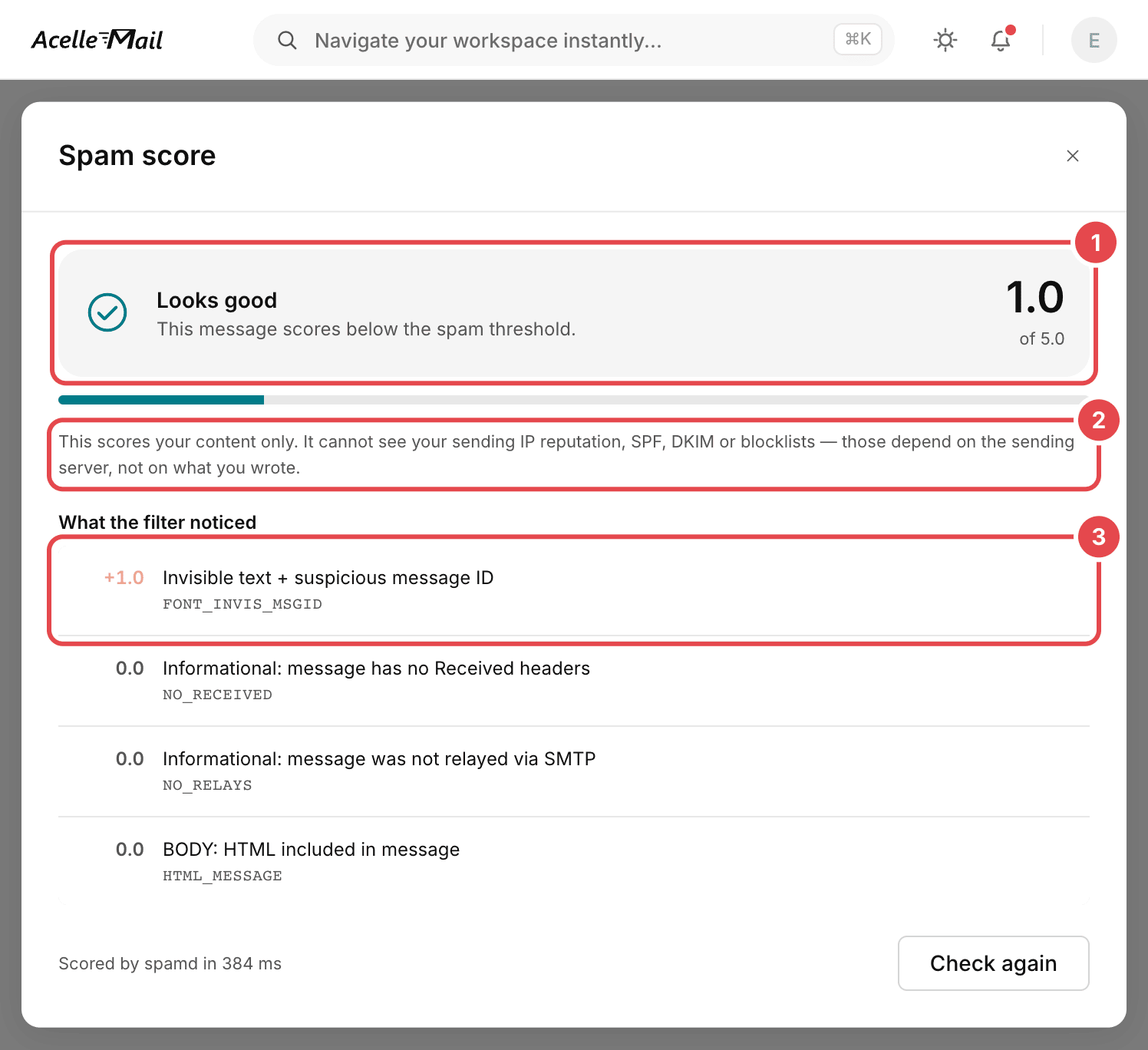Select "message has no Received headers" row
Image resolution: width=1148 pixels, height=1050 pixels.
573,681
